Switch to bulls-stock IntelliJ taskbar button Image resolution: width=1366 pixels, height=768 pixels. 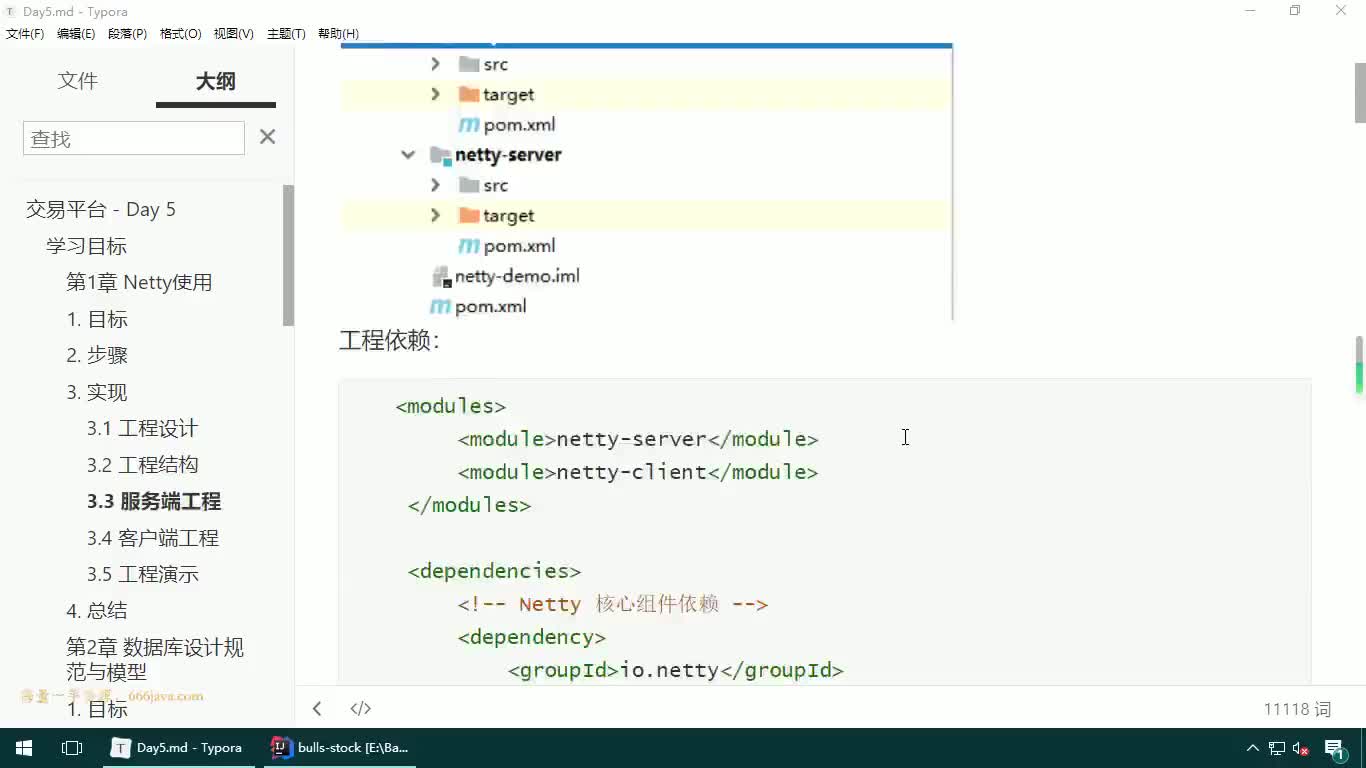[340, 747]
